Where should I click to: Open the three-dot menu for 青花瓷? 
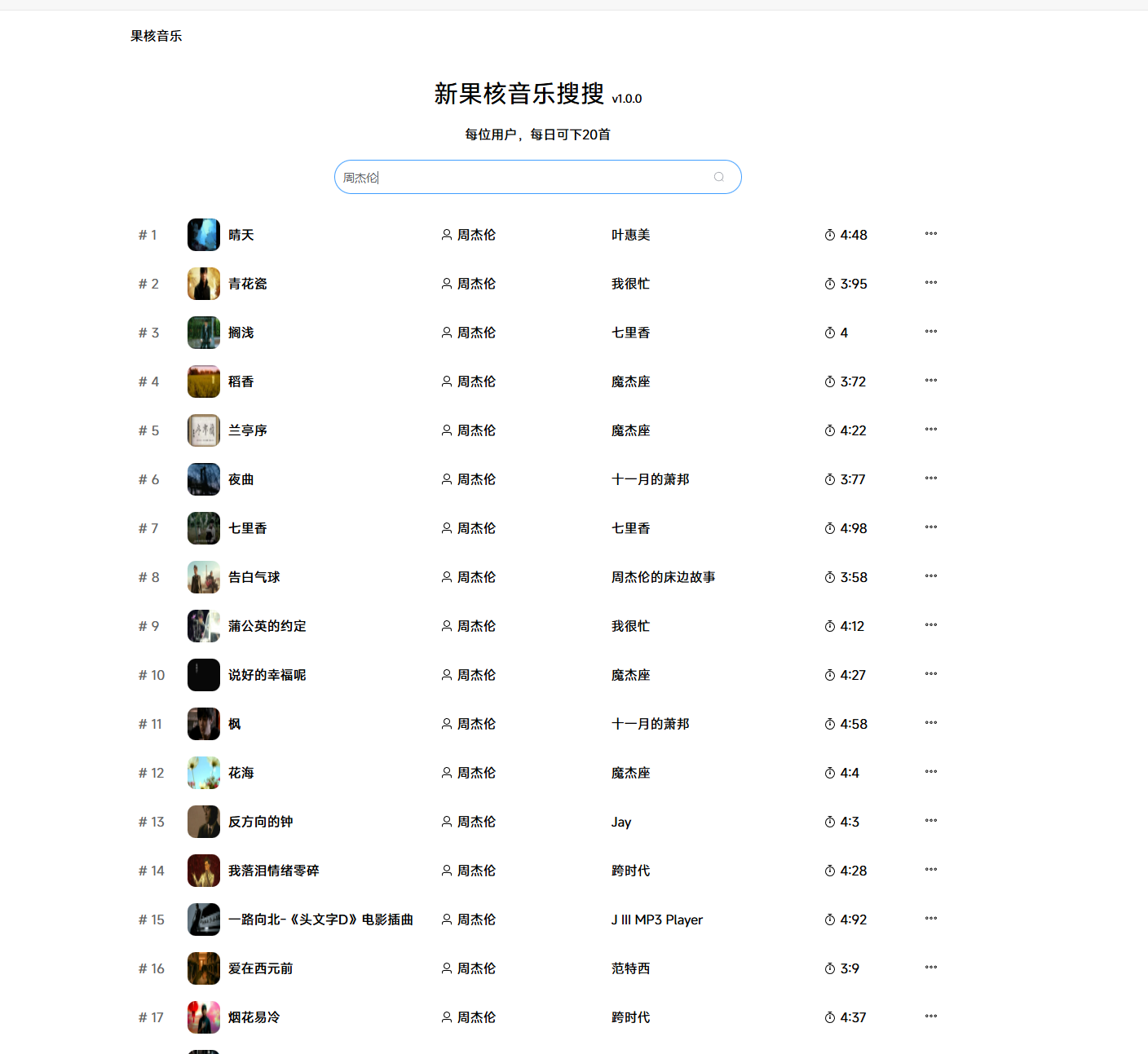point(930,283)
